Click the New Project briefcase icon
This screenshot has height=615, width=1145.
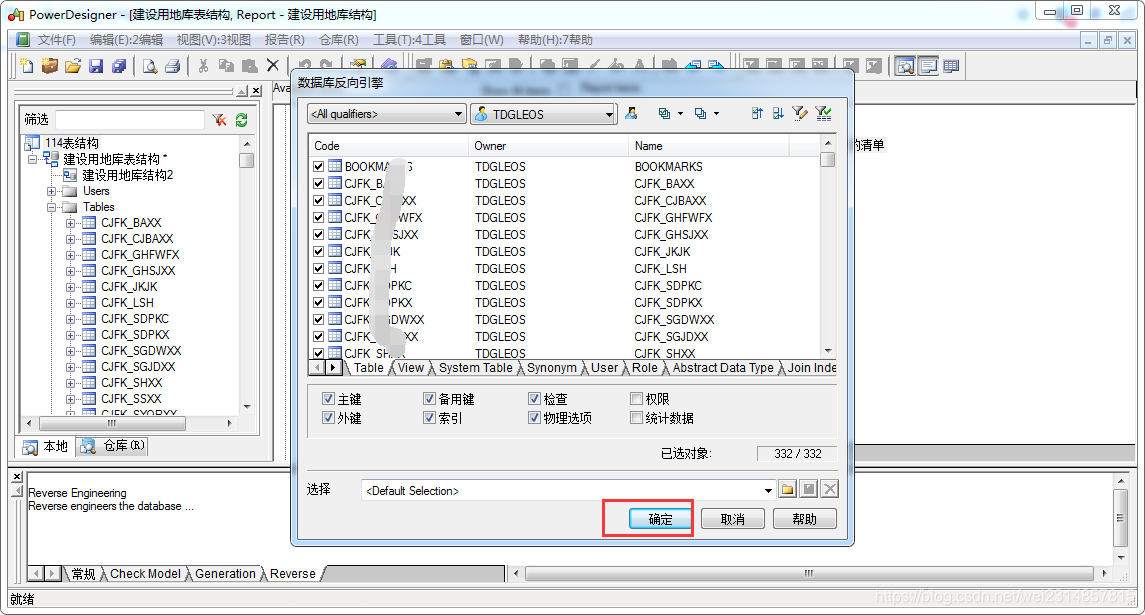point(50,66)
